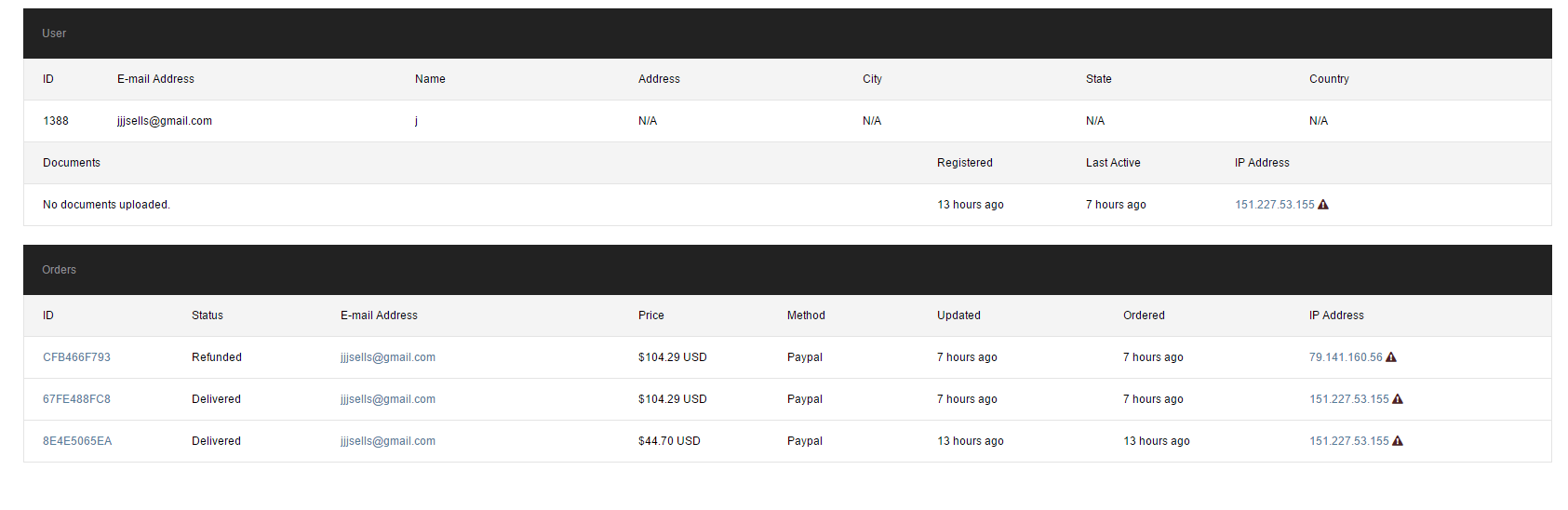Image resolution: width=1568 pixels, height=510 pixels.
Task: Open order 67FE488FC8
Action: point(76,399)
